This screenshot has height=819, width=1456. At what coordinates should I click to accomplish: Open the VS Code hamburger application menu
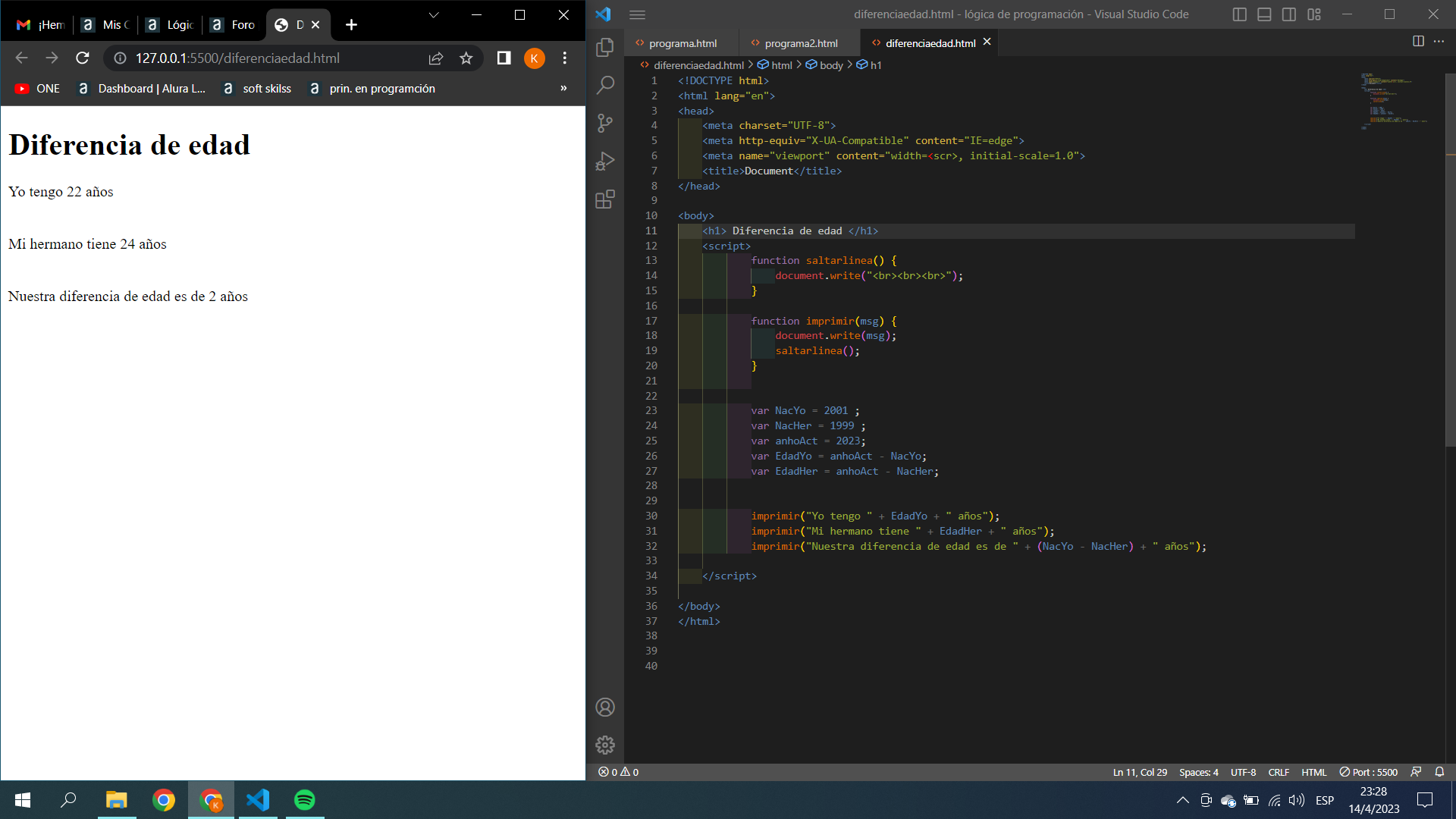tap(638, 14)
